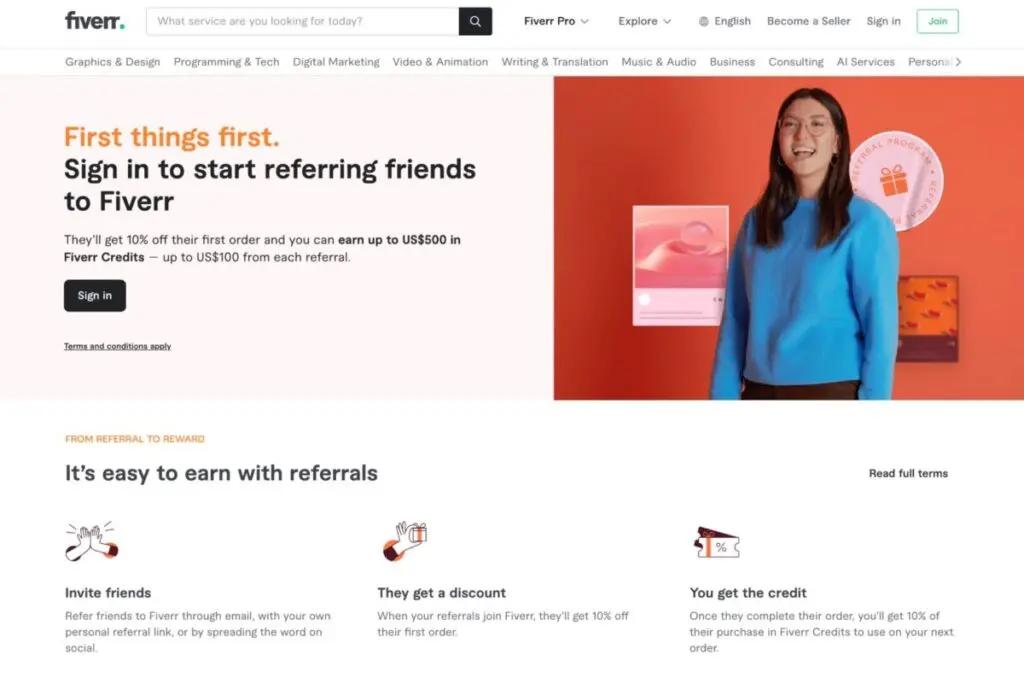The width and height of the screenshot is (1024, 678).
Task: Open the English language selector
Action: pos(724,22)
